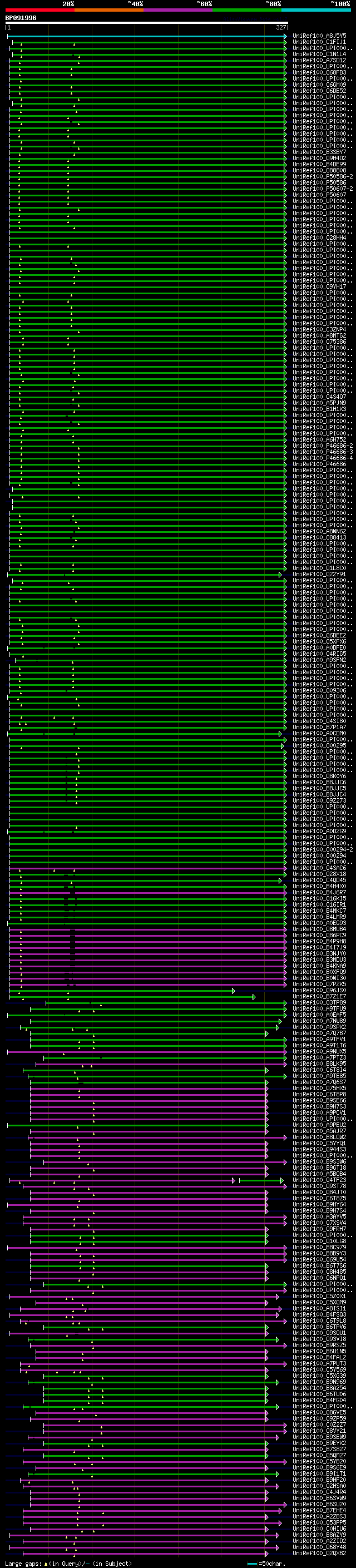Image resolution: width=356 pixels, height=1568 pixels.
Task: Click the UniRef100_C4QD45 label
Action: click(x=319, y=880)
